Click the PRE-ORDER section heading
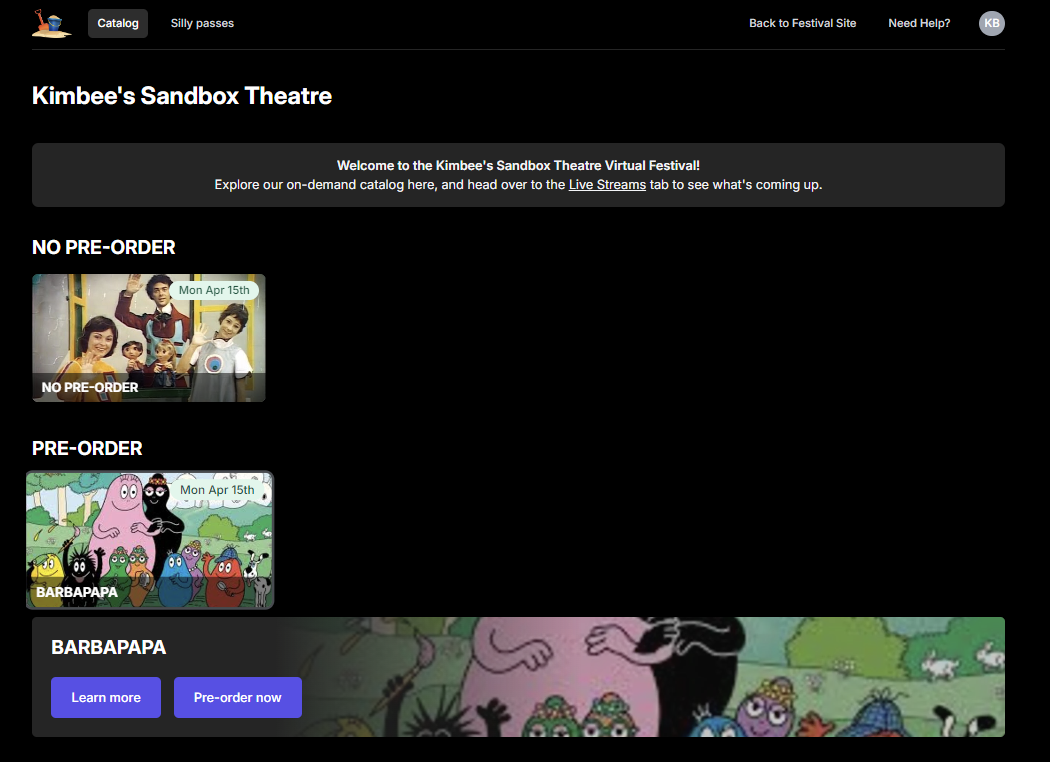This screenshot has width=1050, height=762. coord(87,448)
